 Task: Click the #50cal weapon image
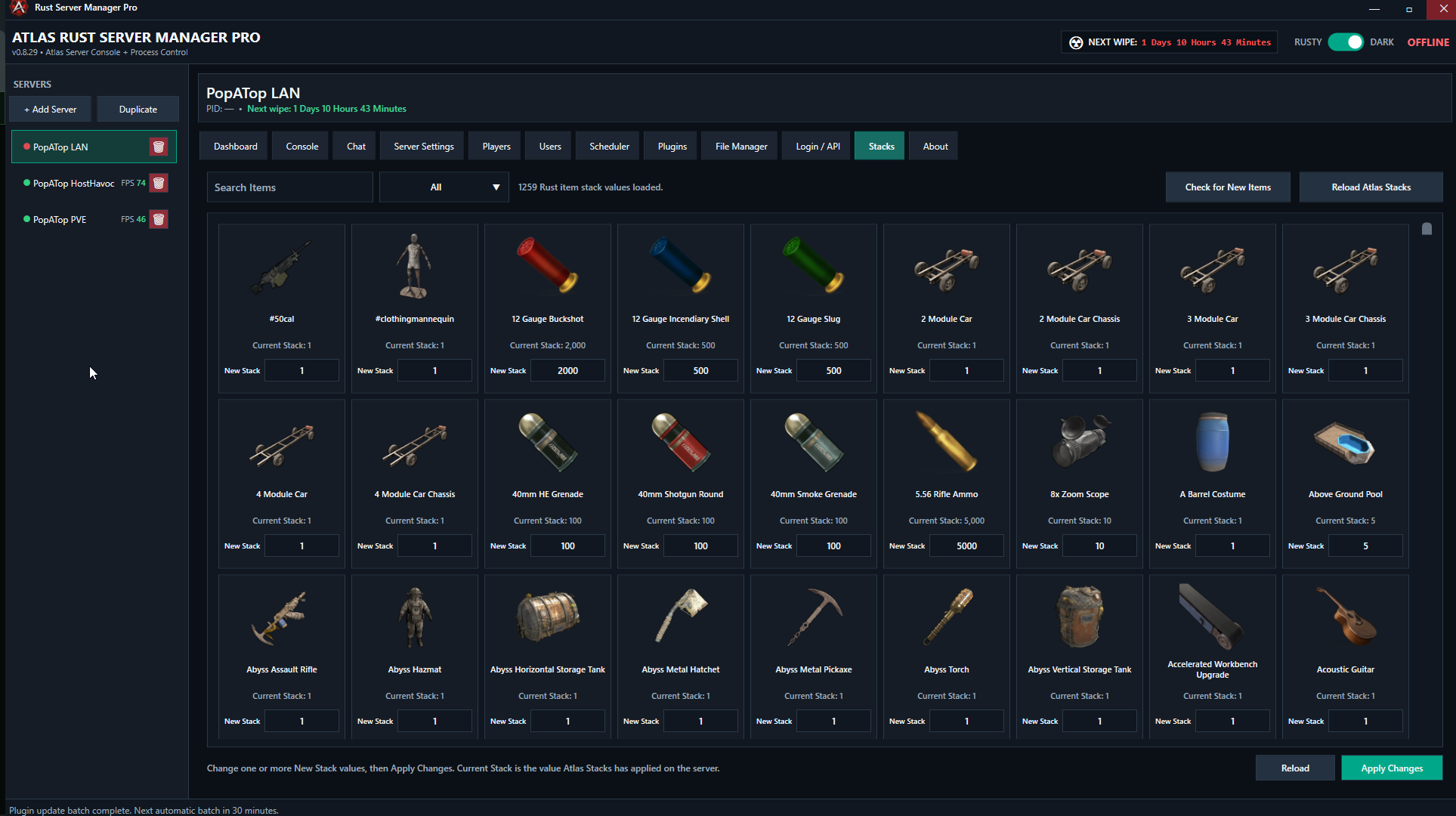coord(281,267)
